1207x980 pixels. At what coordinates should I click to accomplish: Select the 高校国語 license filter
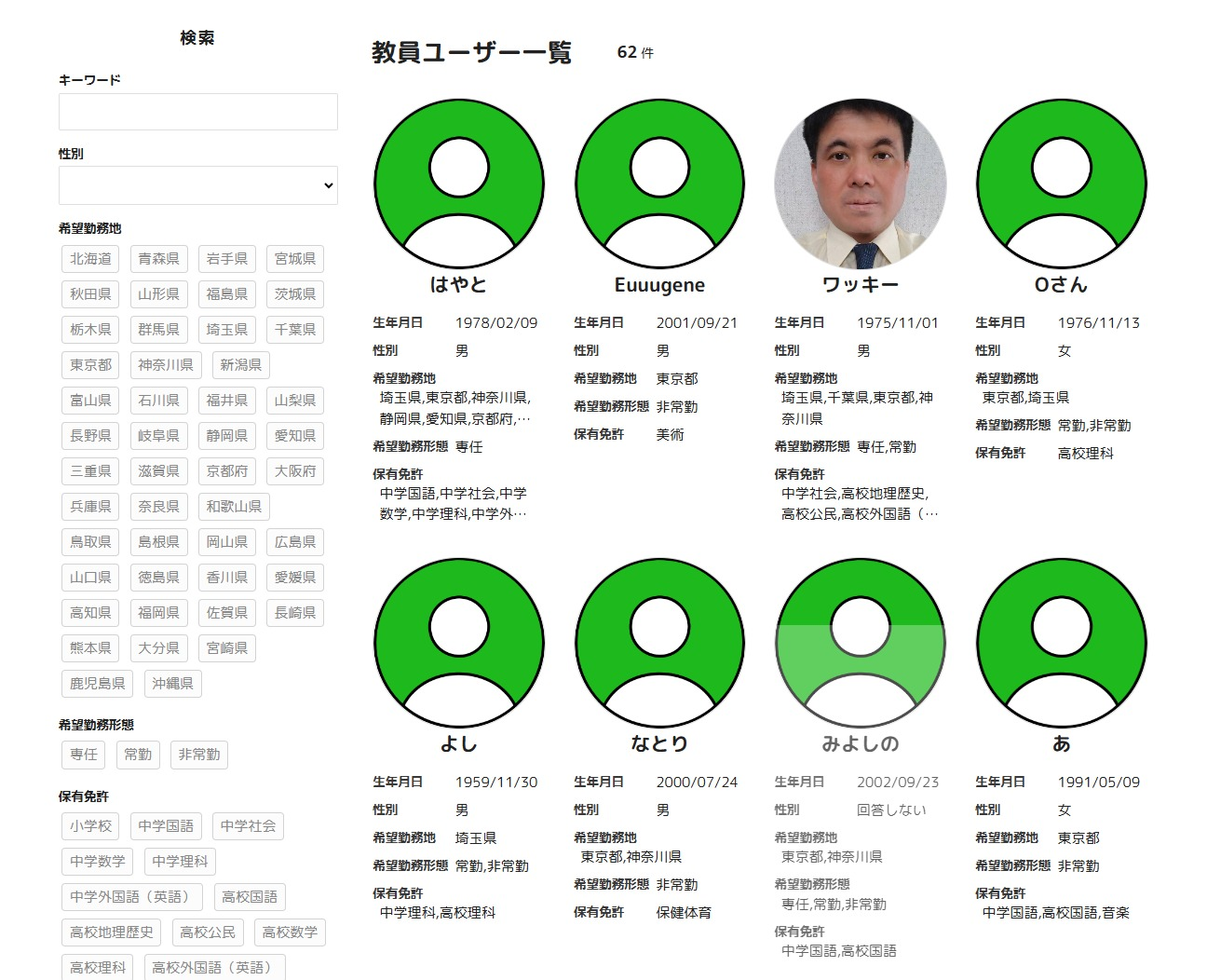click(x=250, y=897)
